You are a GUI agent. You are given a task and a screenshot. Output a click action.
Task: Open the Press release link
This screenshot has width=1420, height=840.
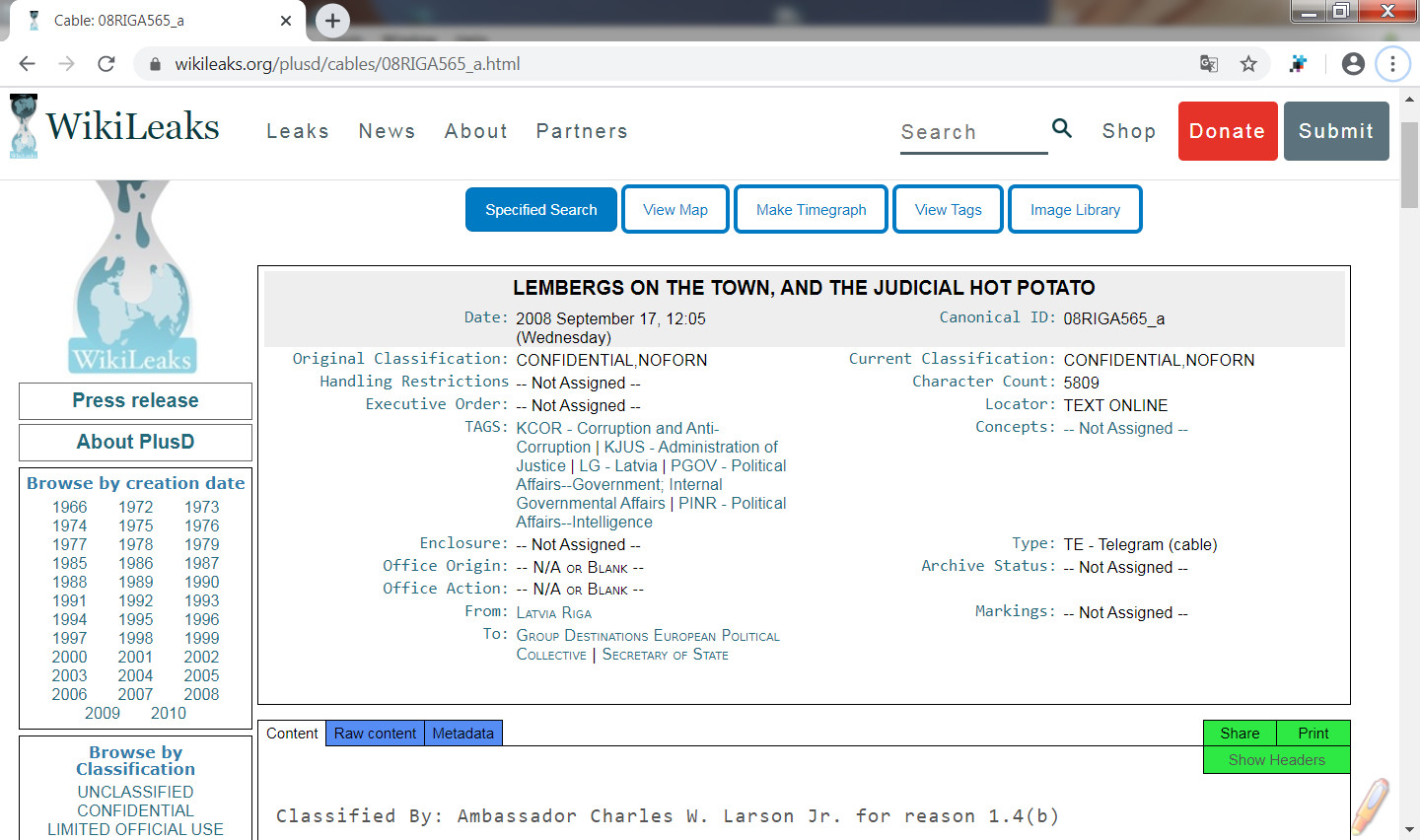pyautogui.click(x=135, y=401)
